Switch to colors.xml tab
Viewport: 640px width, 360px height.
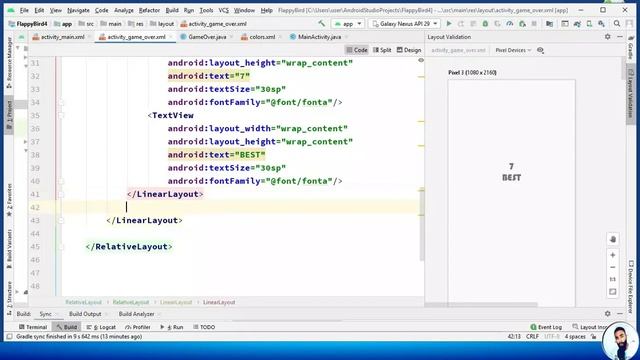point(261,37)
